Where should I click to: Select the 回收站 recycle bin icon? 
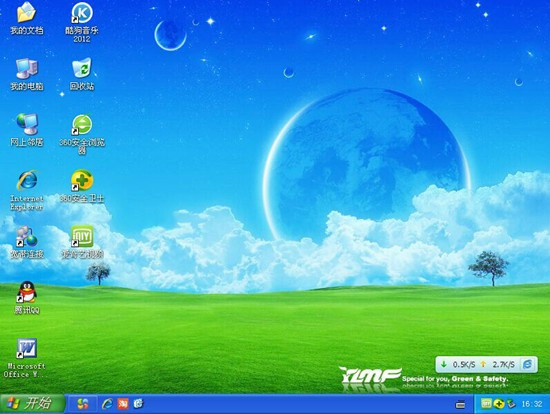tap(82, 74)
